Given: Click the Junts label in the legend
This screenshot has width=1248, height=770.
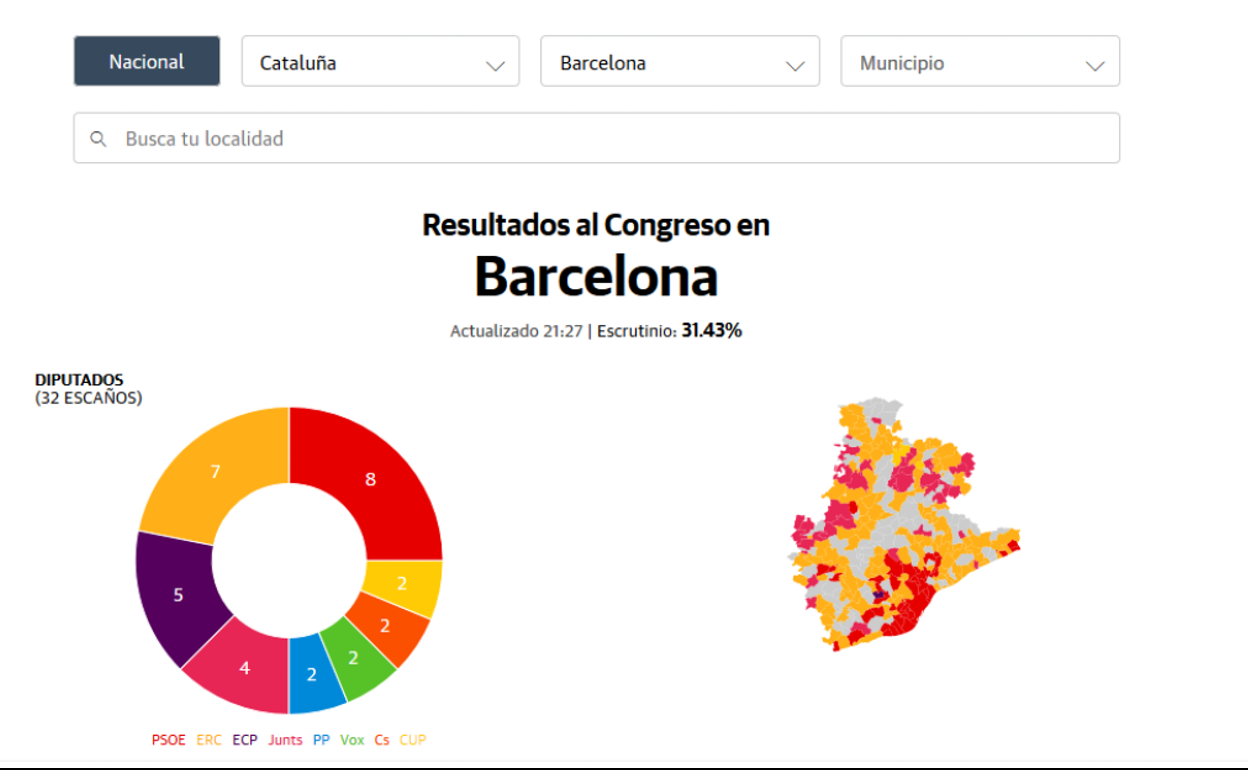Looking at the screenshot, I should click(285, 740).
